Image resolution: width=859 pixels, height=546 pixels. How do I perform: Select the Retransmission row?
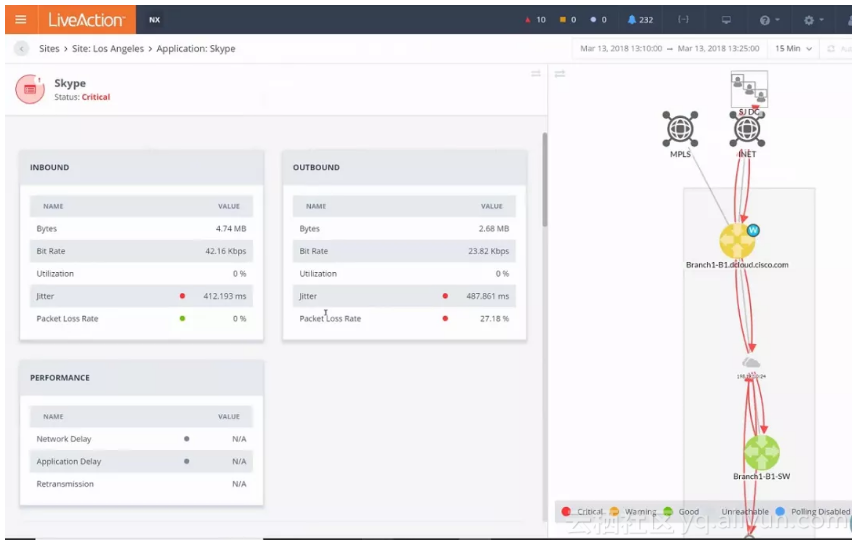(141, 484)
